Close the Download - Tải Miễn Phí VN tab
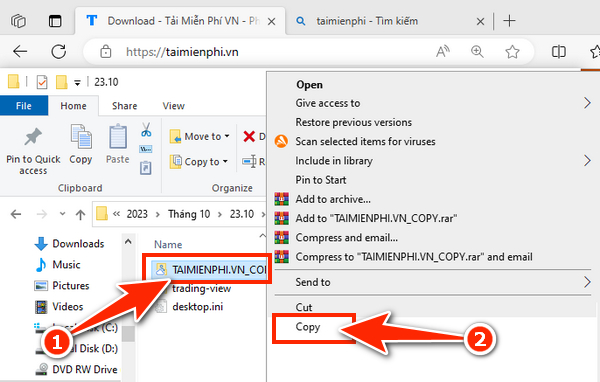 coord(271,21)
